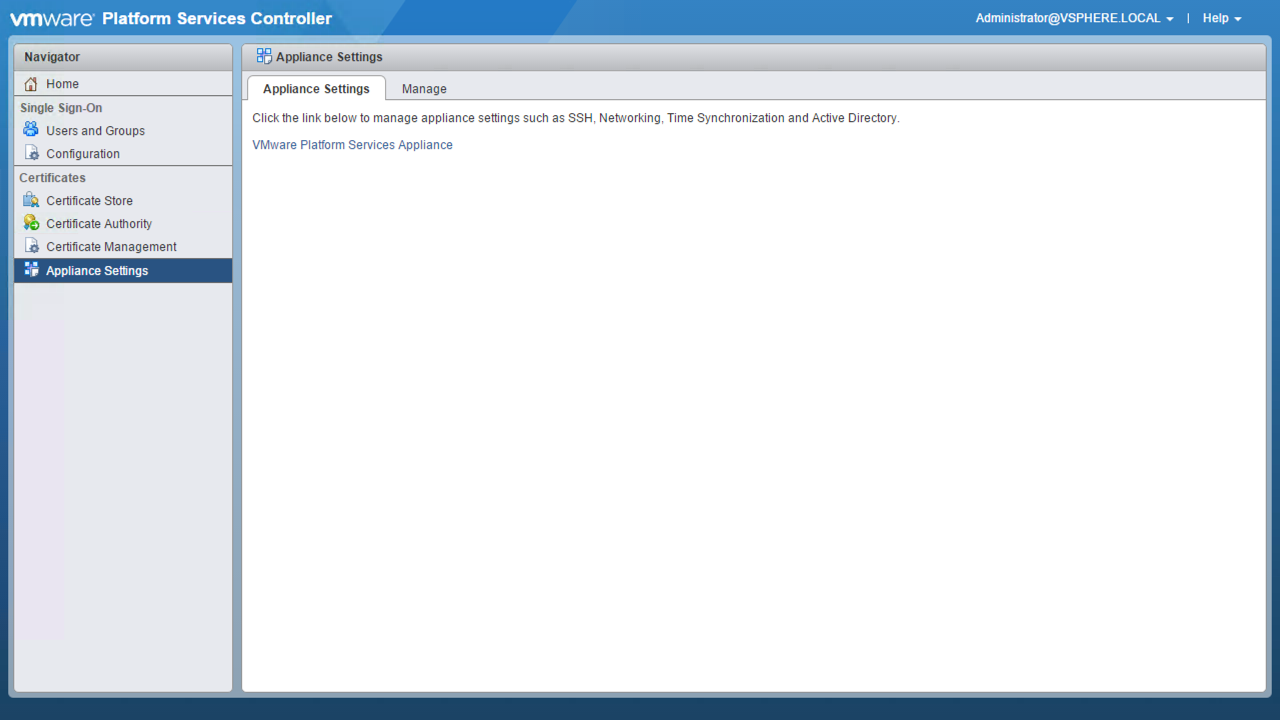This screenshot has width=1280, height=720.
Task: Open the Administrator@VSPHERE.LOCAL user dropdown
Action: pos(1074,18)
